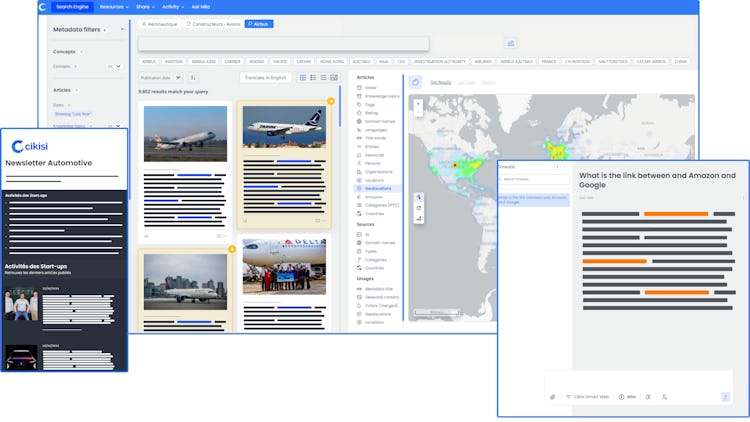Click Translate in English button
Image resolution: width=750 pixels, height=422 pixels.
pyautogui.click(x=265, y=78)
